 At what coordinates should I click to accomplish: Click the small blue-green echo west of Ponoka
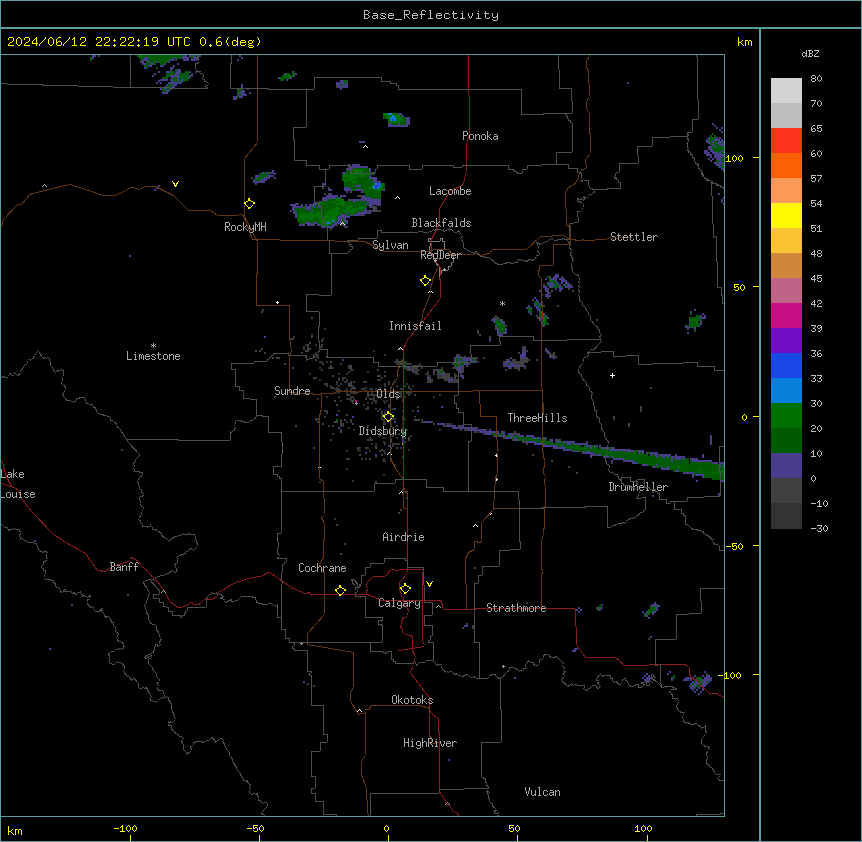396,119
